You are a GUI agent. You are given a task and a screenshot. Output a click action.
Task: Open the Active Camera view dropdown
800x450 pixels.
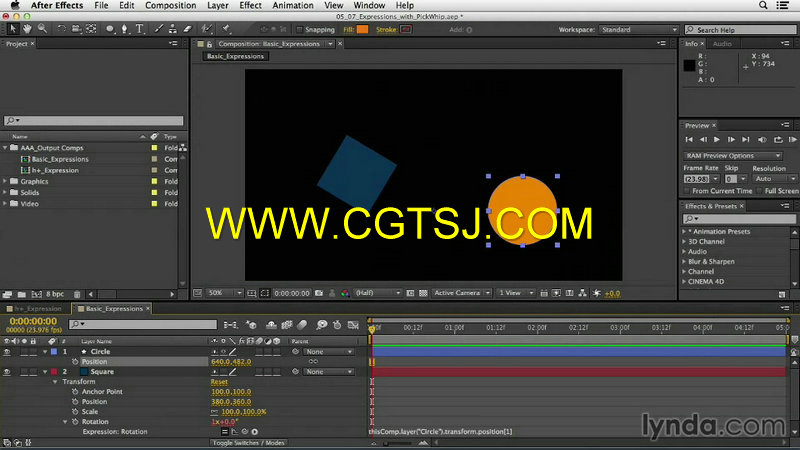click(x=461, y=293)
